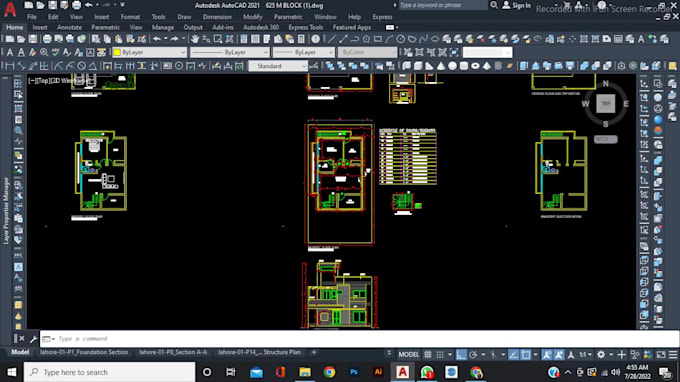This screenshot has height=382, width=680.
Task: Expand the undo history dropdown arrow in the standard toolbar
Action: [x=165, y=39]
